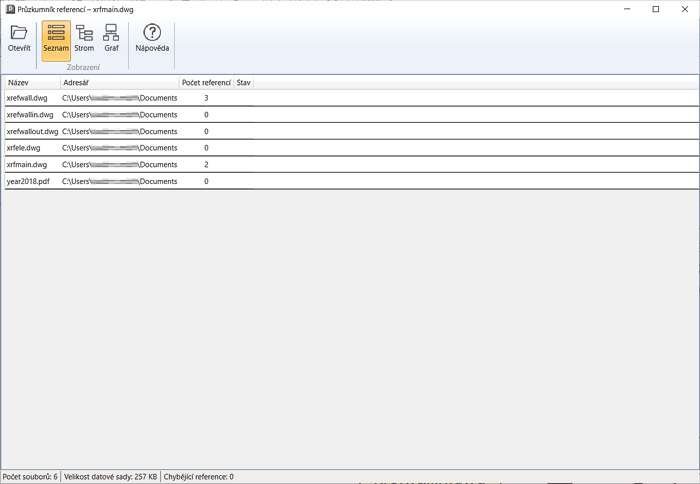The image size is (700, 484).
Task: Click the Otevřít open folder icon
Action: tap(19, 33)
